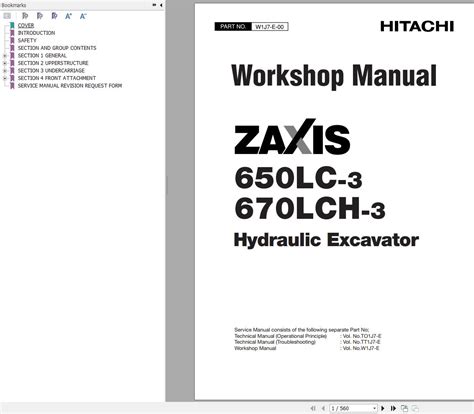This screenshot has width=474, height=414.
Task: Click the previous view icon in bottom bar
Action: (404, 408)
